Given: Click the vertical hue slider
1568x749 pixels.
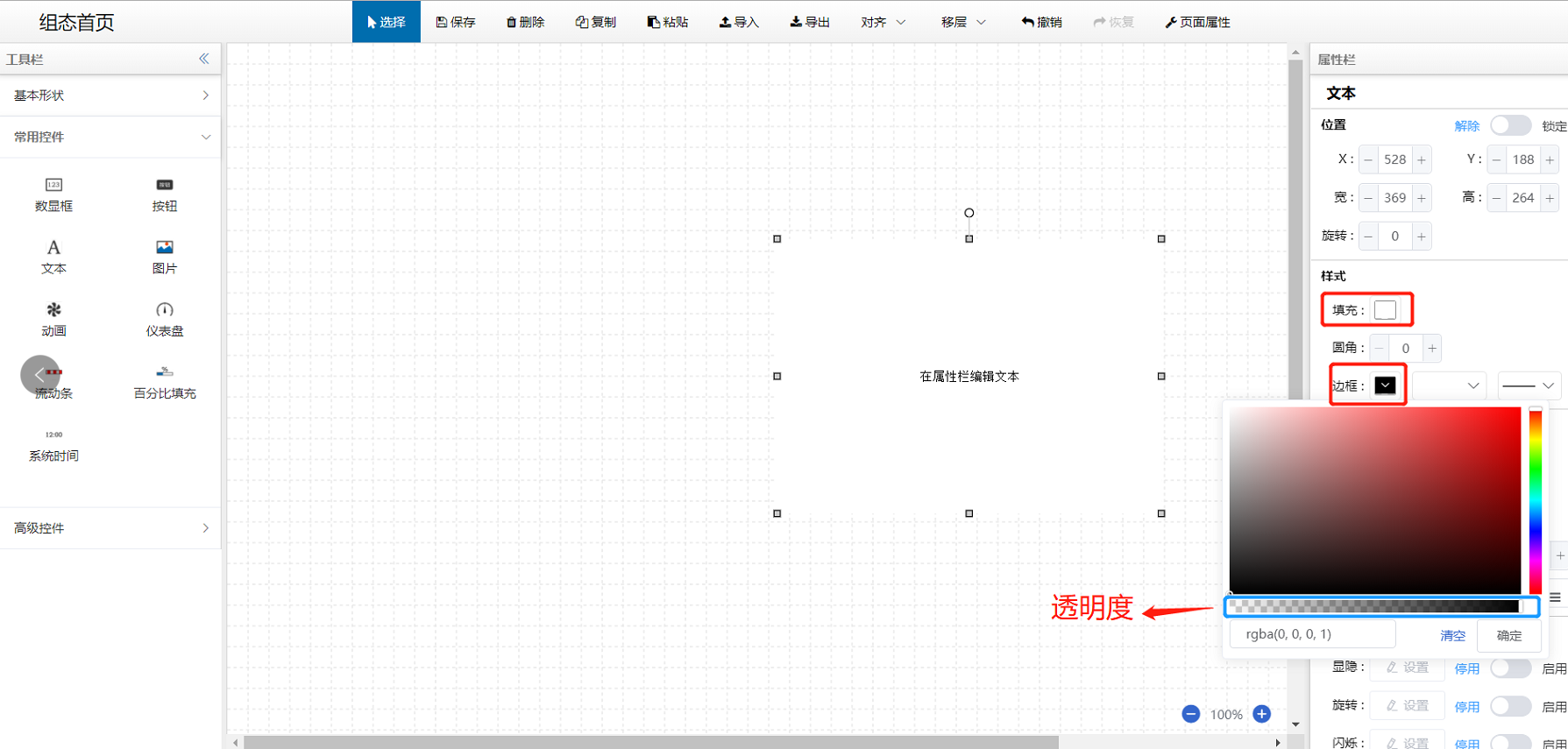Looking at the screenshot, I should pos(1536,500).
